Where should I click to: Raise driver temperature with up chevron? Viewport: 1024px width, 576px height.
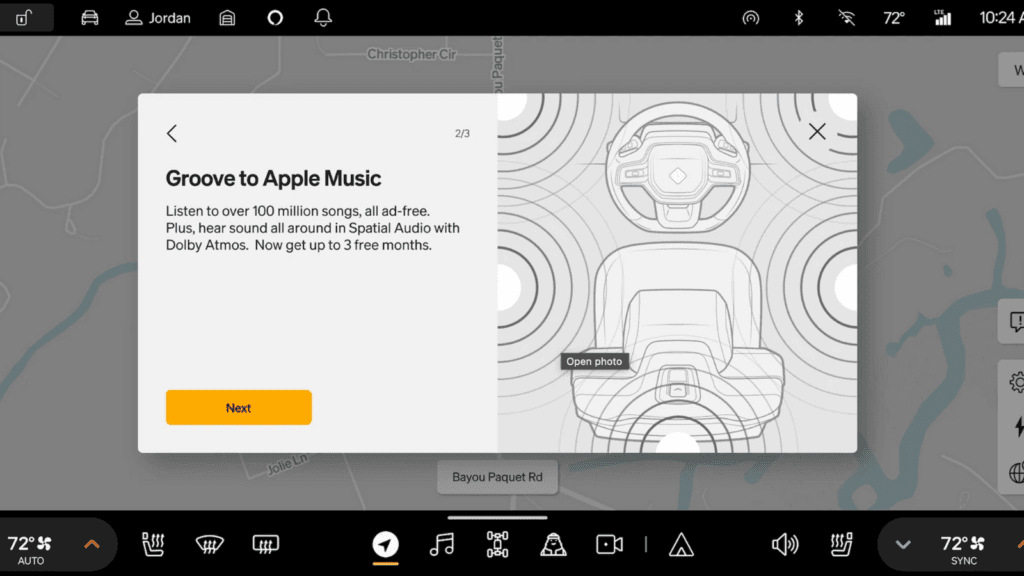[91, 544]
